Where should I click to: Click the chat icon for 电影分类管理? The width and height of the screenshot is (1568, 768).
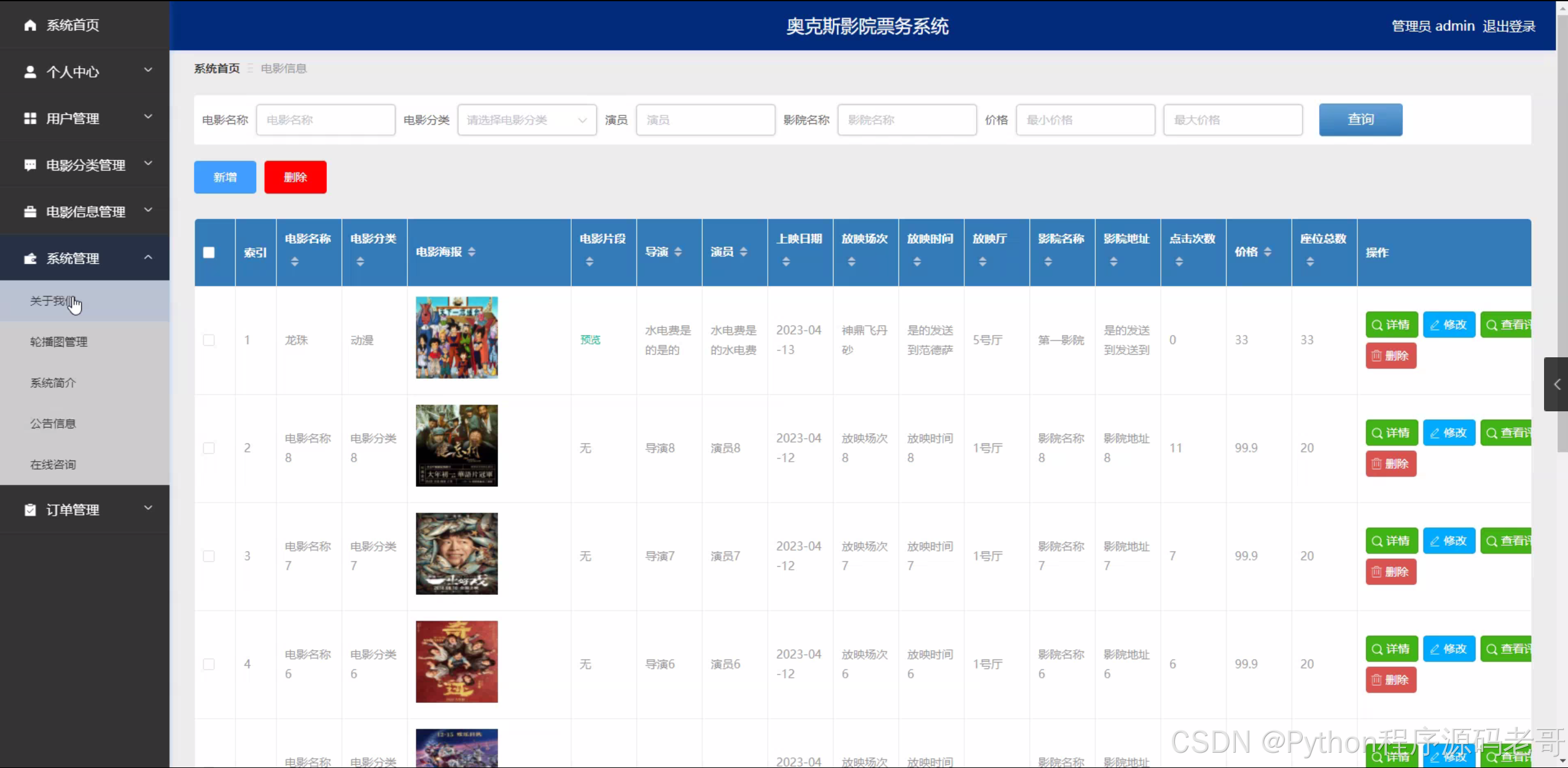click(x=29, y=165)
